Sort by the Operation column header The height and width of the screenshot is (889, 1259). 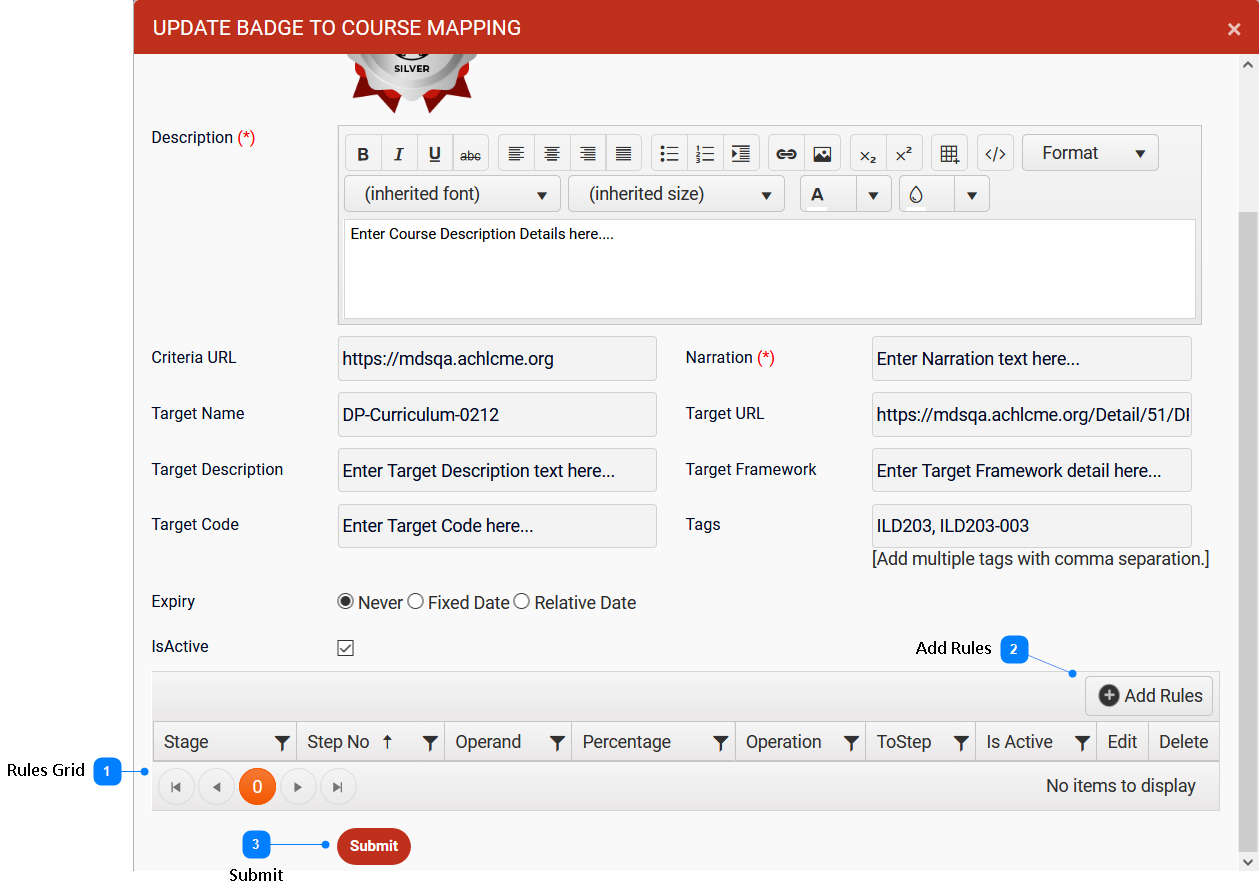pyautogui.click(x=784, y=742)
